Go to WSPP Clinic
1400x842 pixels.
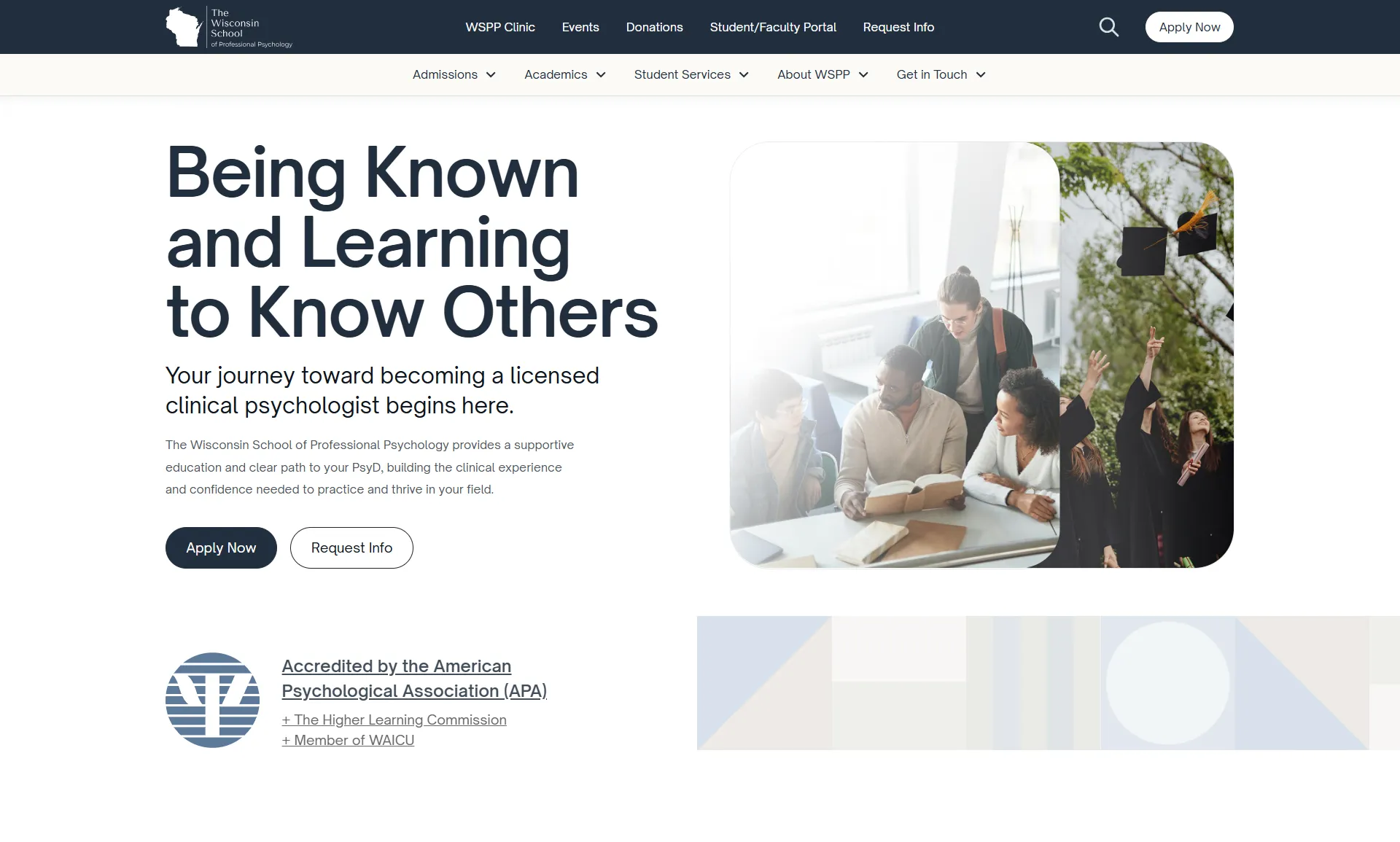pos(500,27)
